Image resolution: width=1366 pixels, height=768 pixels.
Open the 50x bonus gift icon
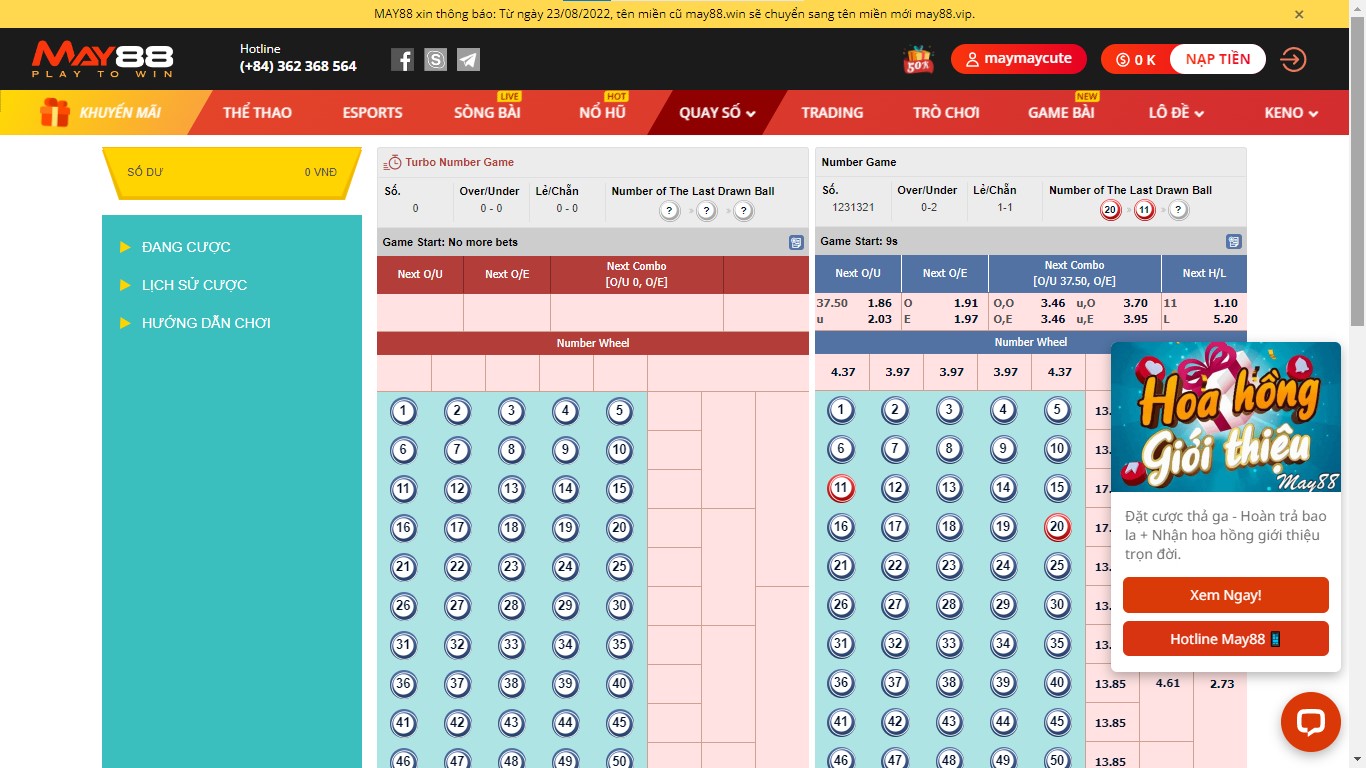[x=918, y=60]
